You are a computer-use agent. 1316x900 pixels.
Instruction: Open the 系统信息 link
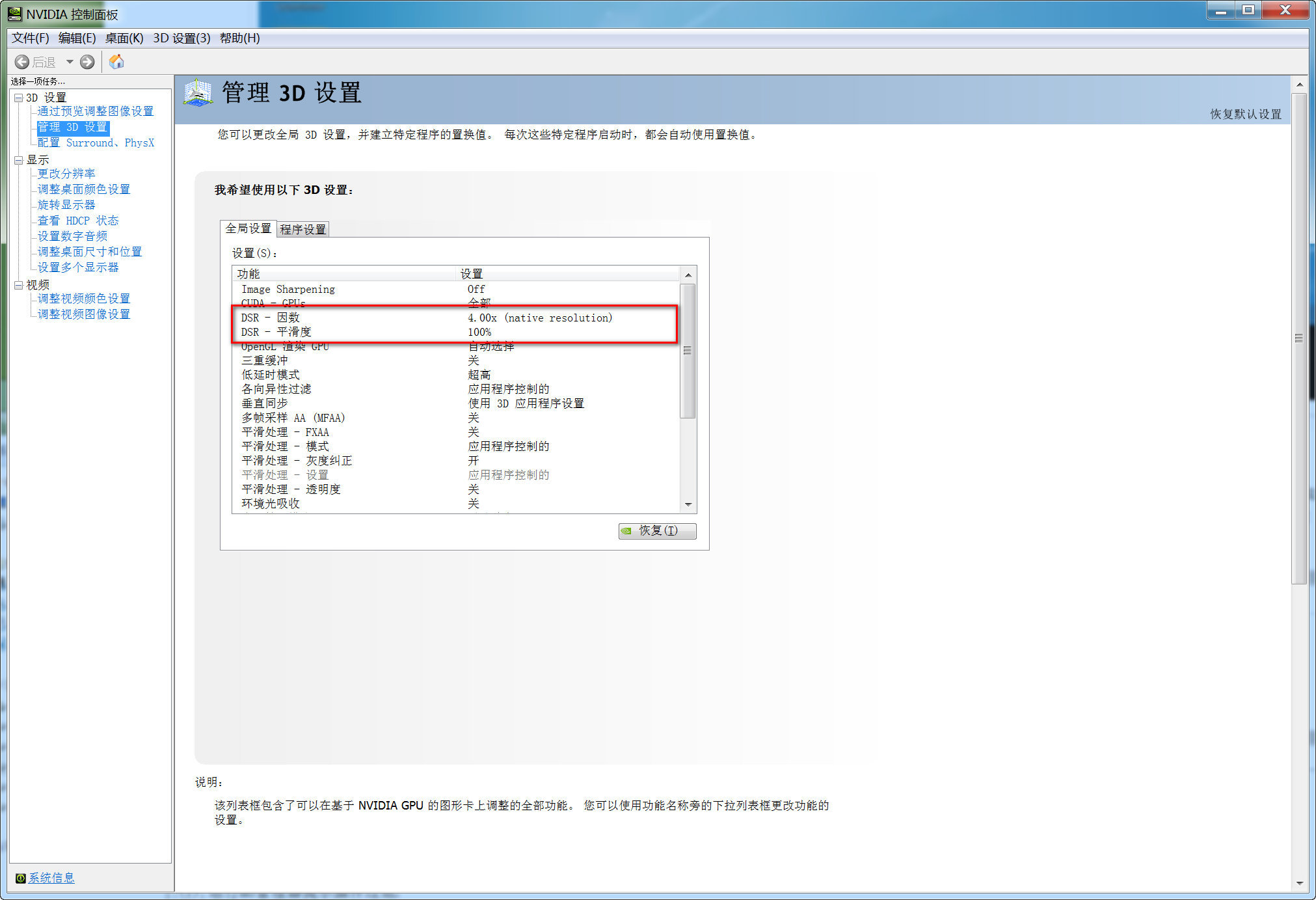point(51,878)
